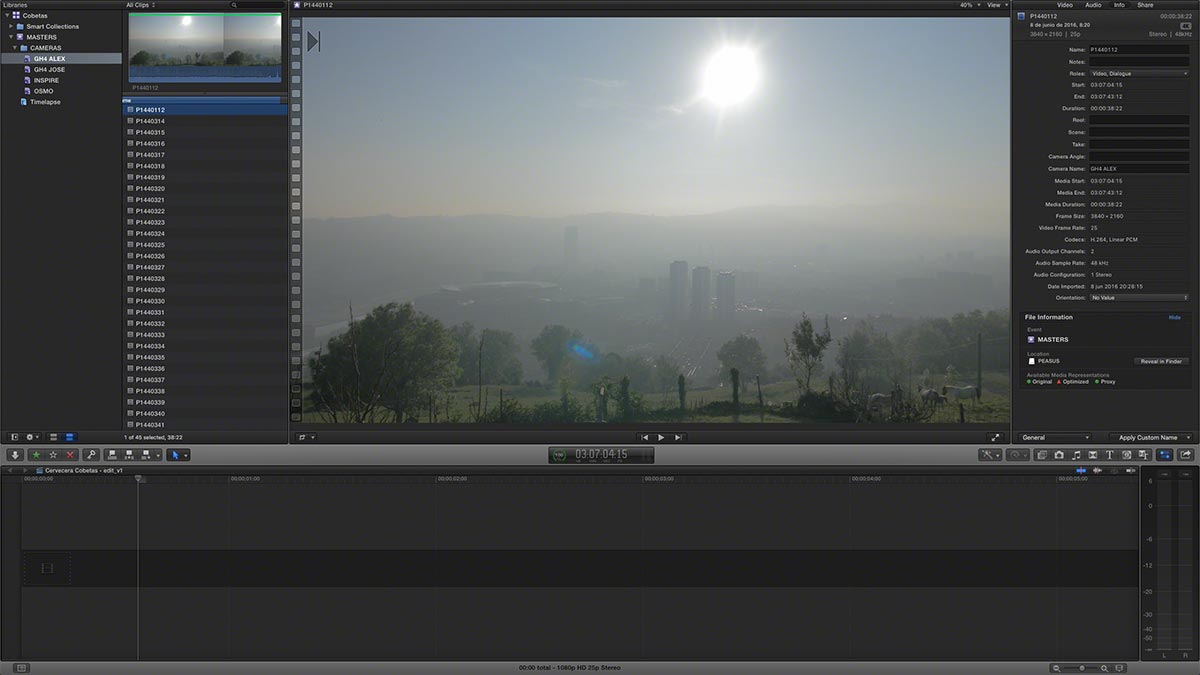Open the Keyword Editor key icon
Viewport: 1200px width, 675px height.
point(91,455)
